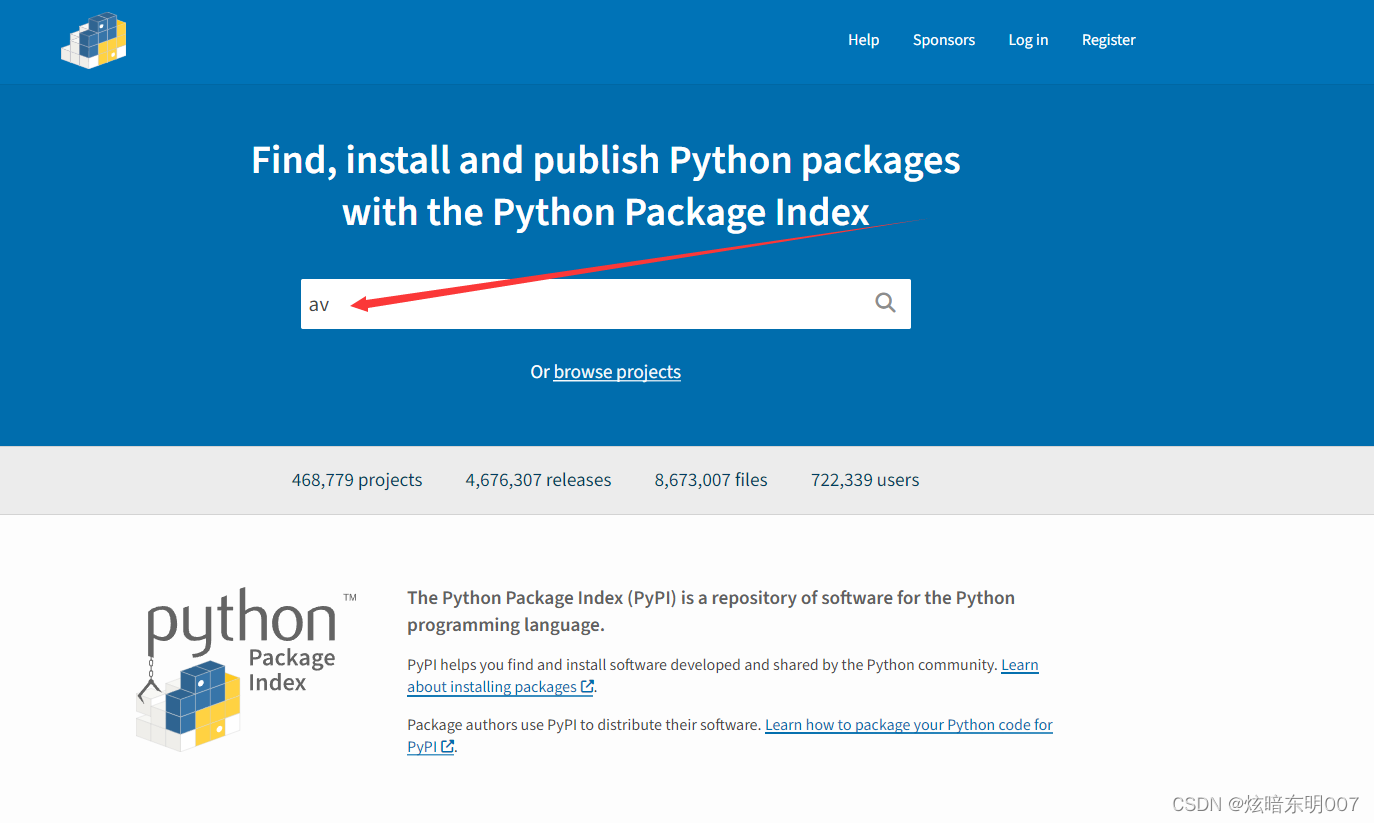1374x823 pixels.
Task: Open the Register page
Action: click(x=1109, y=40)
